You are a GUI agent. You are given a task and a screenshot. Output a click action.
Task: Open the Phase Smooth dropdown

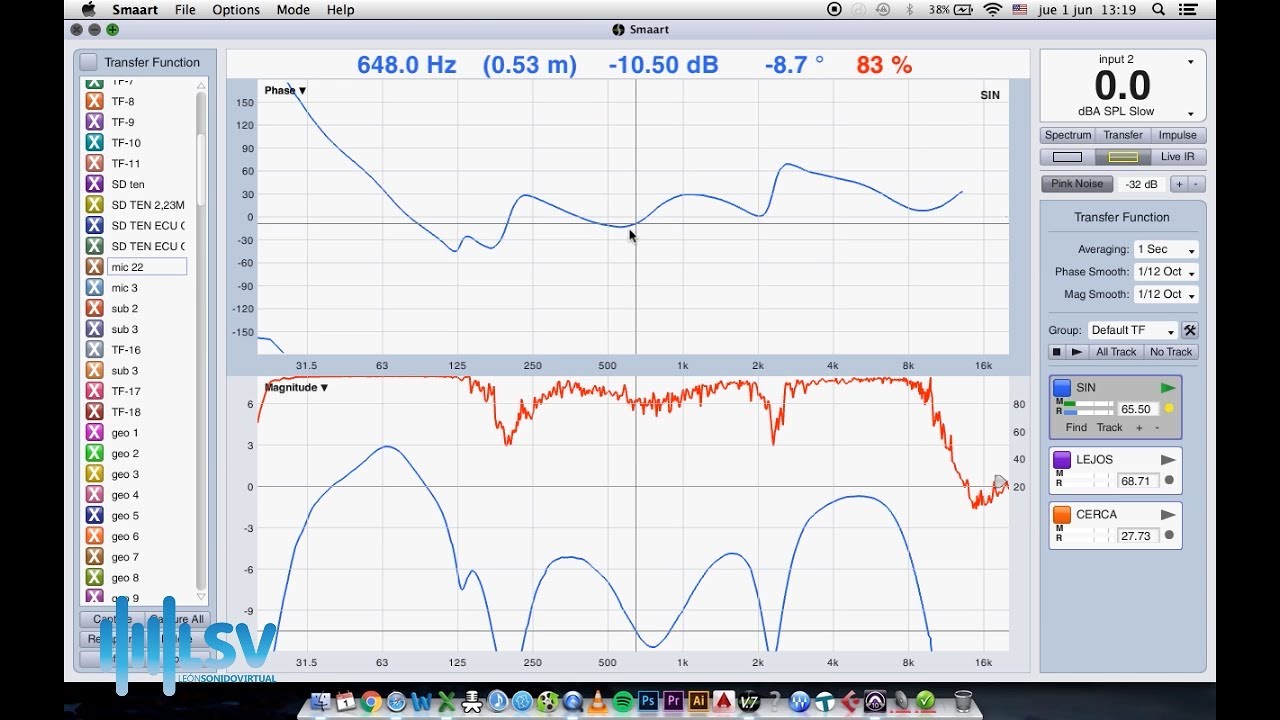tap(1166, 272)
